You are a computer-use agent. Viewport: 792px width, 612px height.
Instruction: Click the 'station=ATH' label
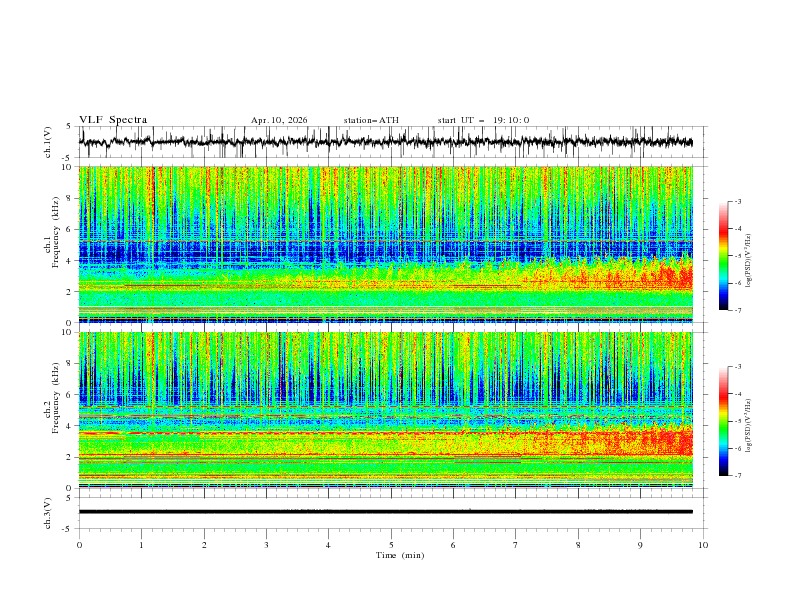[x=371, y=120]
